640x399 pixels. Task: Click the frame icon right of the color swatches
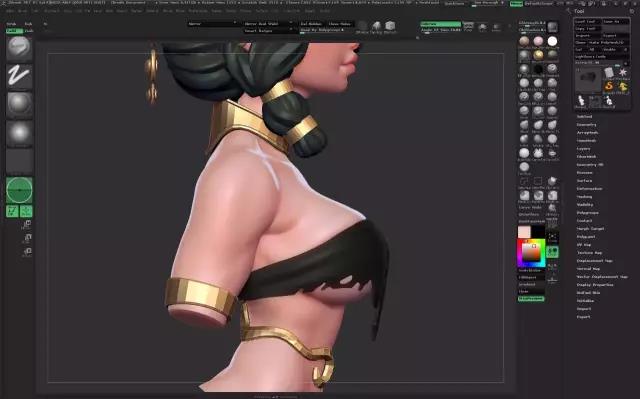coord(552,237)
